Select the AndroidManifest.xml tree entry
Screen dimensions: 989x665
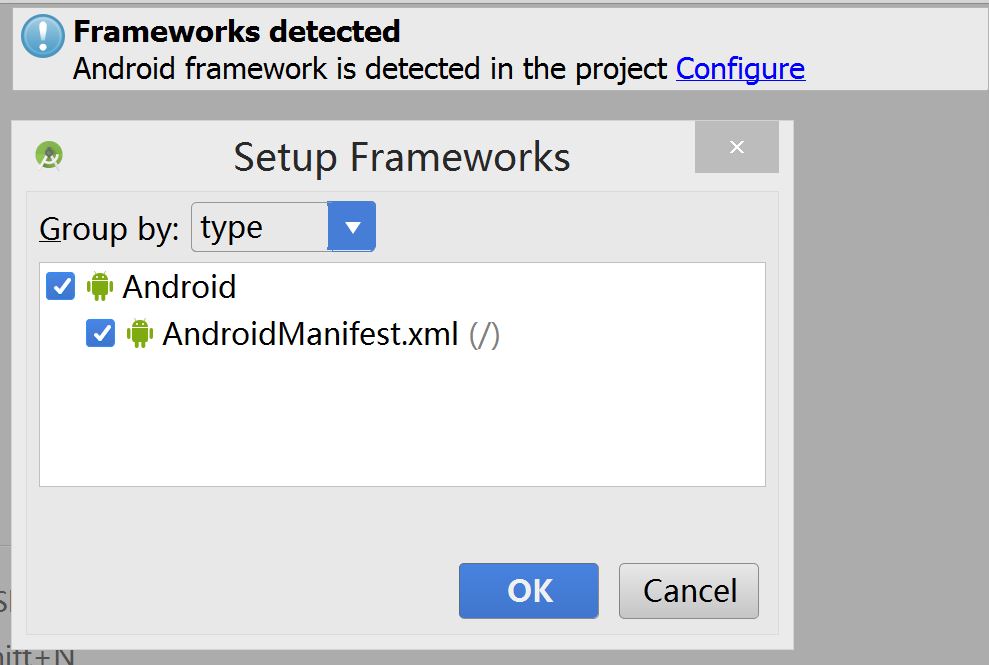(x=310, y=333)
